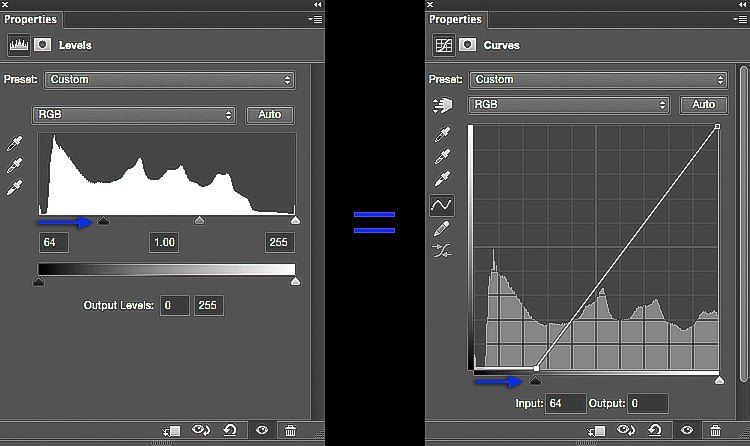
Task: Click the Curves Output field showing 0
Action: tap(648, 403)
